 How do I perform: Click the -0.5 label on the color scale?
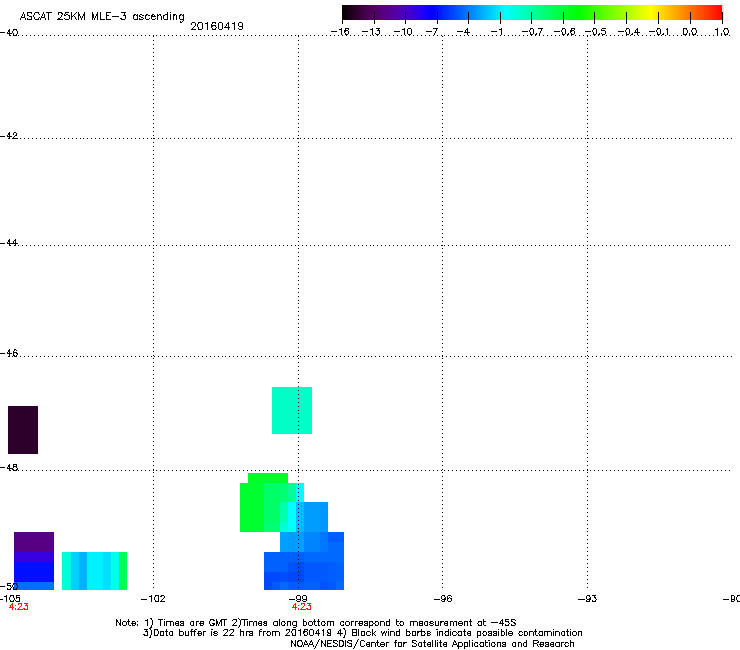(x=596, y=32)
